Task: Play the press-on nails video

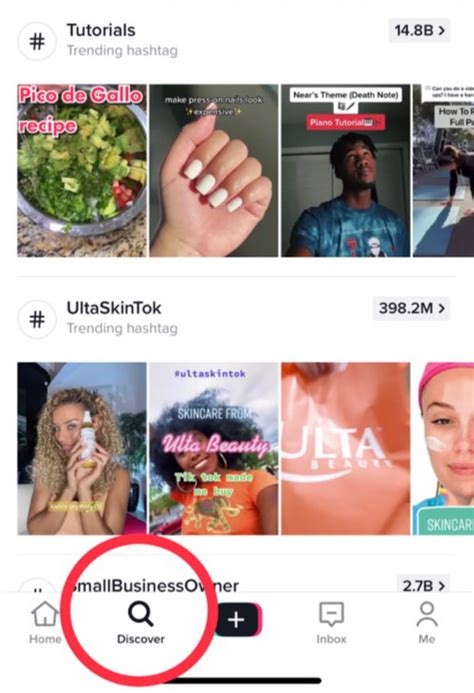Action: (x=214, y=170)
